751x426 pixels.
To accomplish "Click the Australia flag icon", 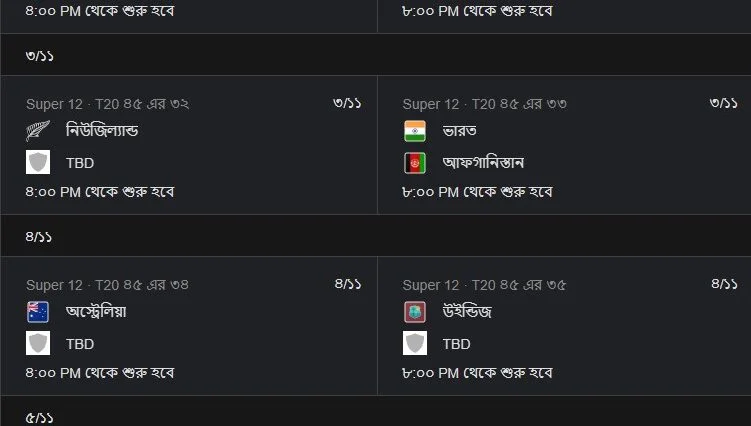I will (38, 312).
